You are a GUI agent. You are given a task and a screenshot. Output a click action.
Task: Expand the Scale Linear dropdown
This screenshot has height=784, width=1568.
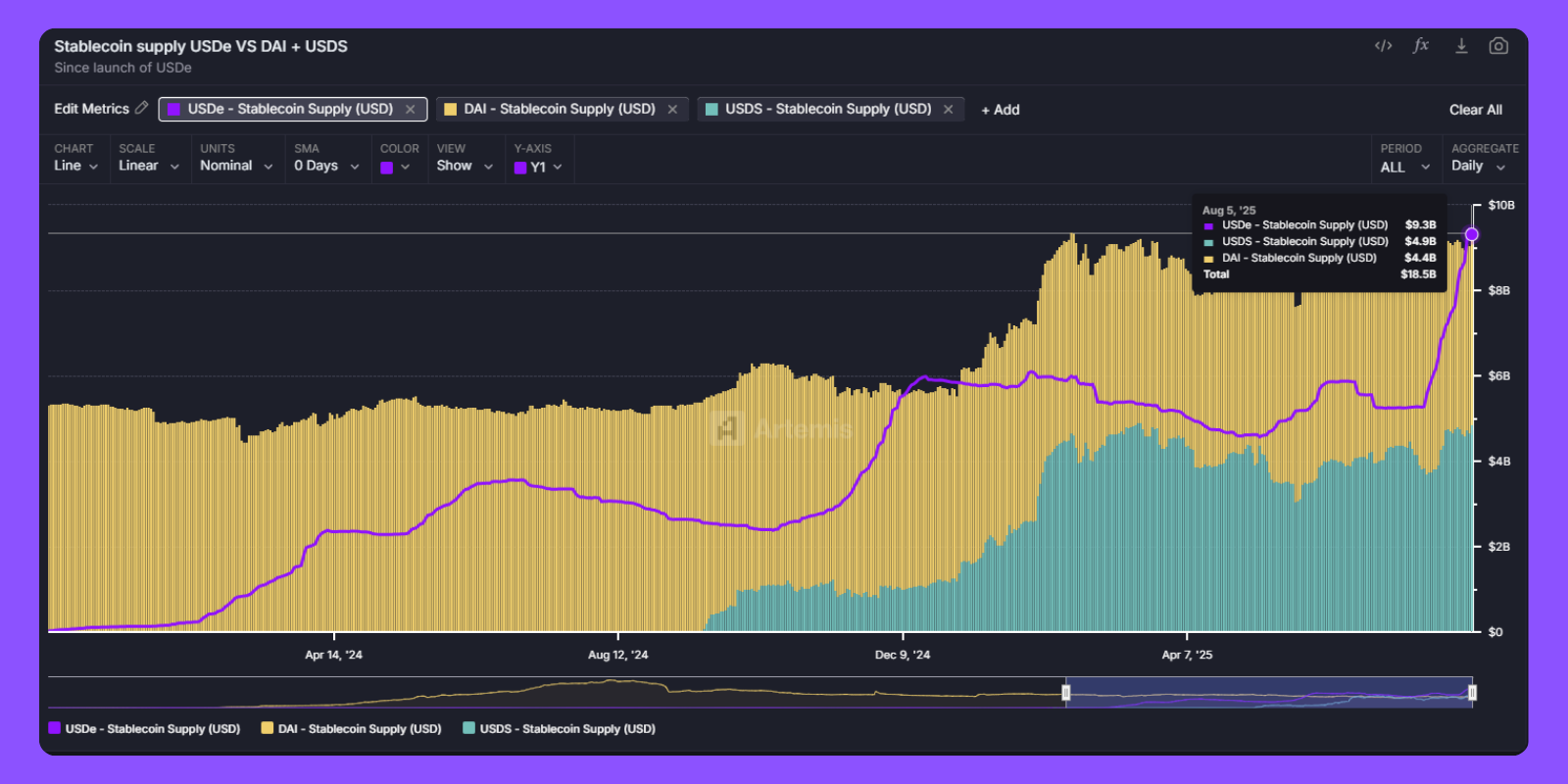[148, 166]
